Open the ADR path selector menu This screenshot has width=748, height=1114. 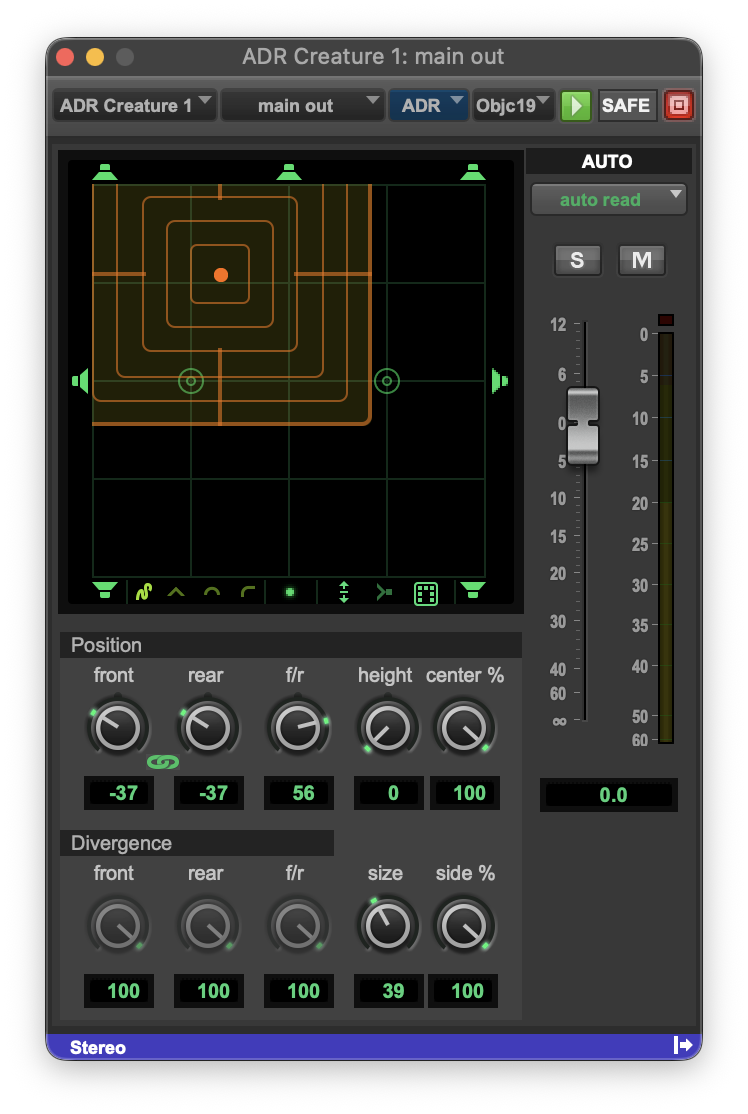(x=428, y=106)
